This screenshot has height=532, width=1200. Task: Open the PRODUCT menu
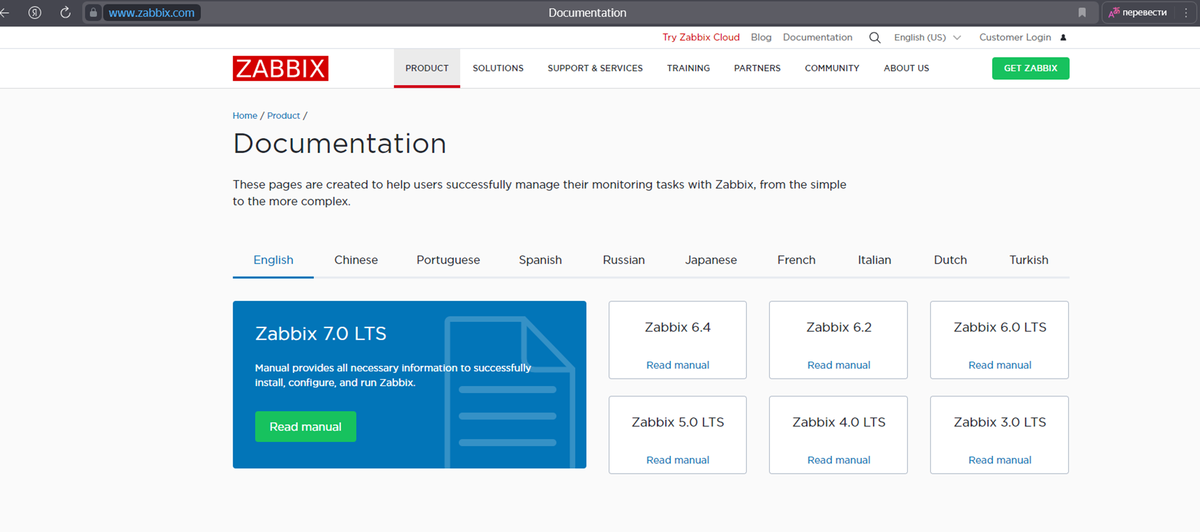pyautogui.click(x=427, y=68)
